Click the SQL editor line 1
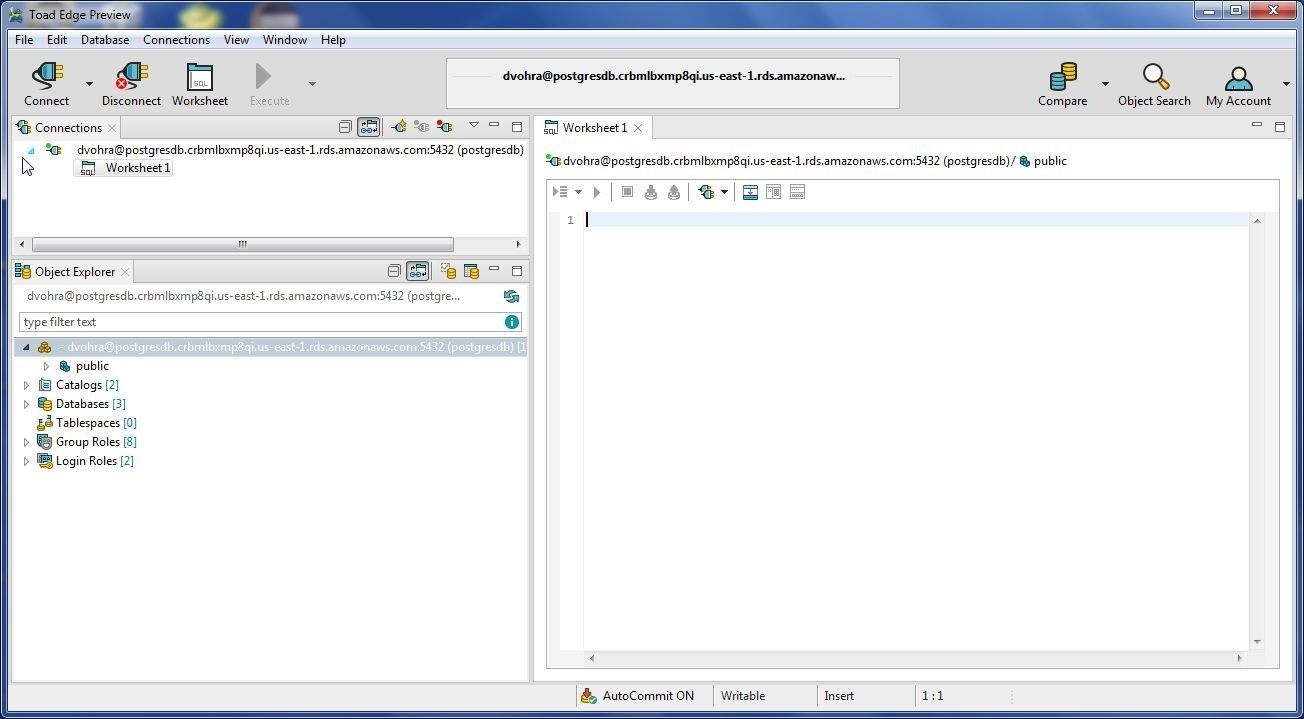Image resolution: width=1304 pixels, height=719 pixels. [917, 220]
